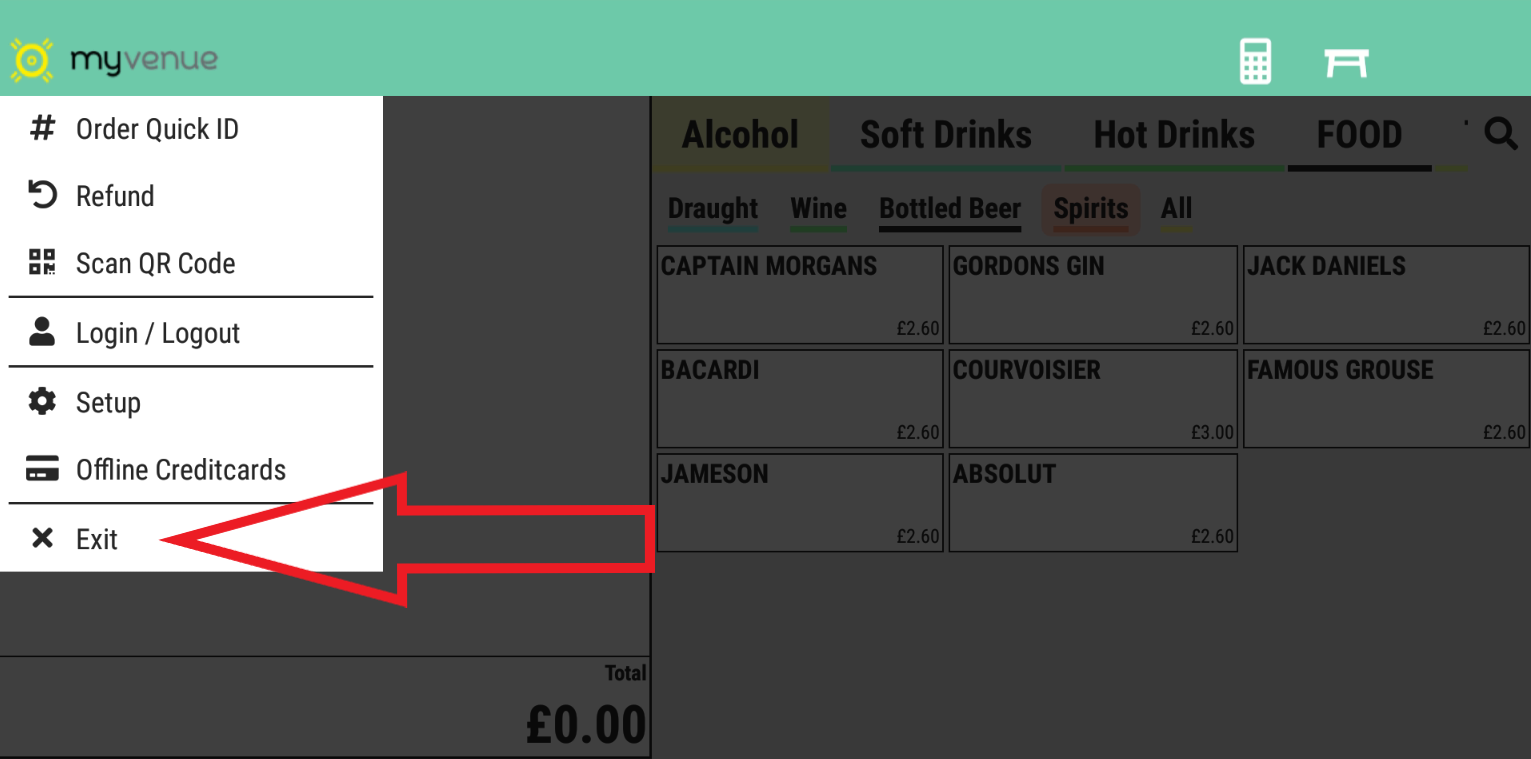
Task: Switch to the Soft Drinks tab
Action: tap(945, 135)
